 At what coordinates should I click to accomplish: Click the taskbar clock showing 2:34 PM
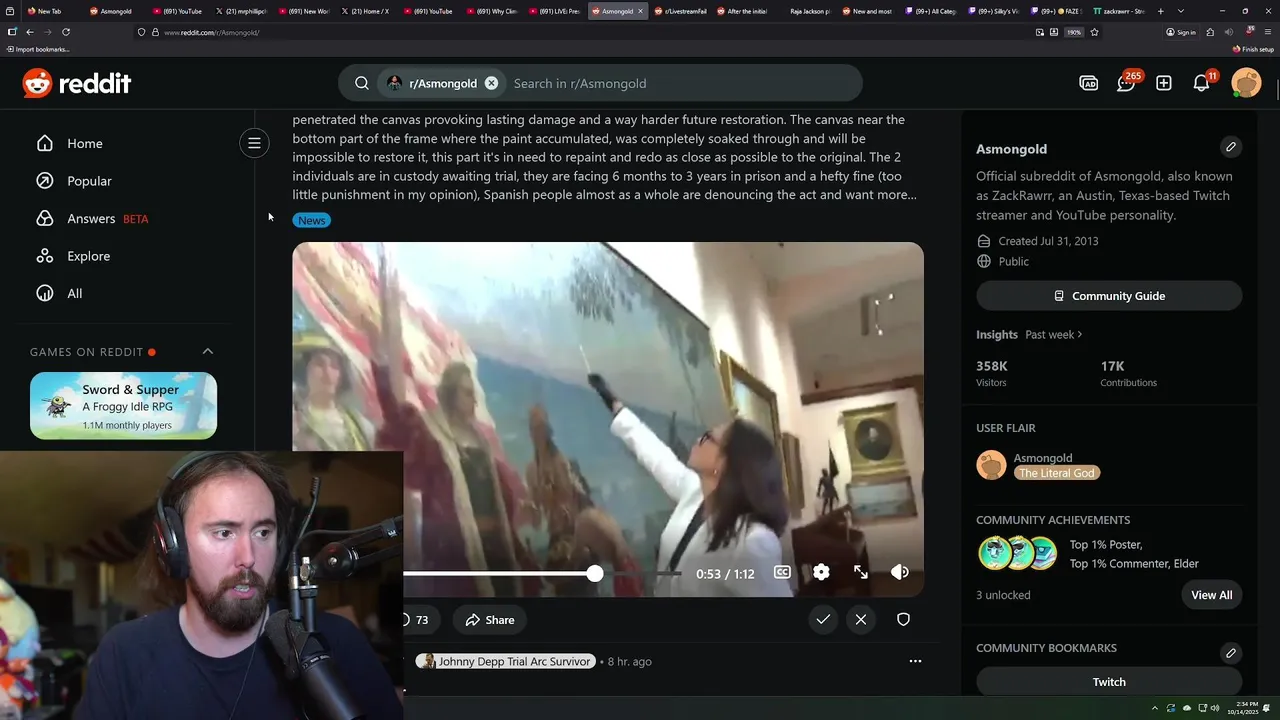pyautogui.click(x=1243, y=708)
